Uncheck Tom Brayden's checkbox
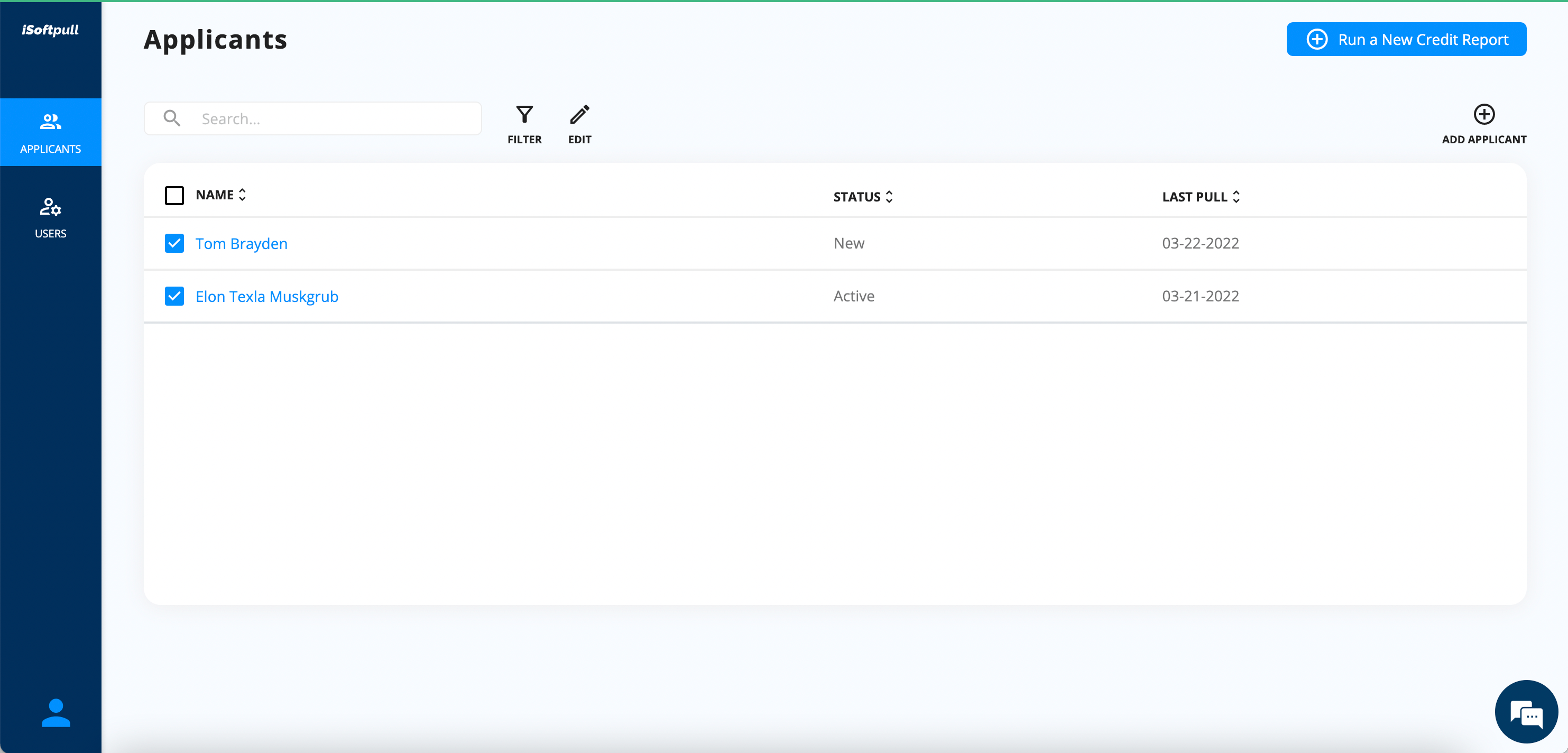This screenshot has width=1568, height=753. 174,243
